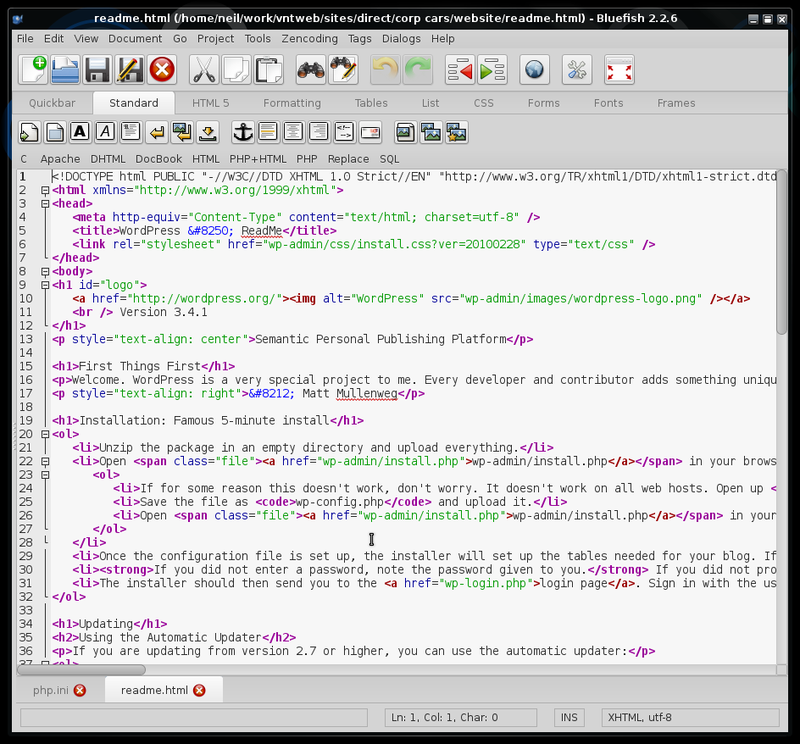Open the PHP+HTML snippets menu
This screenshot has height=744, width=800.
coord(258,159)
